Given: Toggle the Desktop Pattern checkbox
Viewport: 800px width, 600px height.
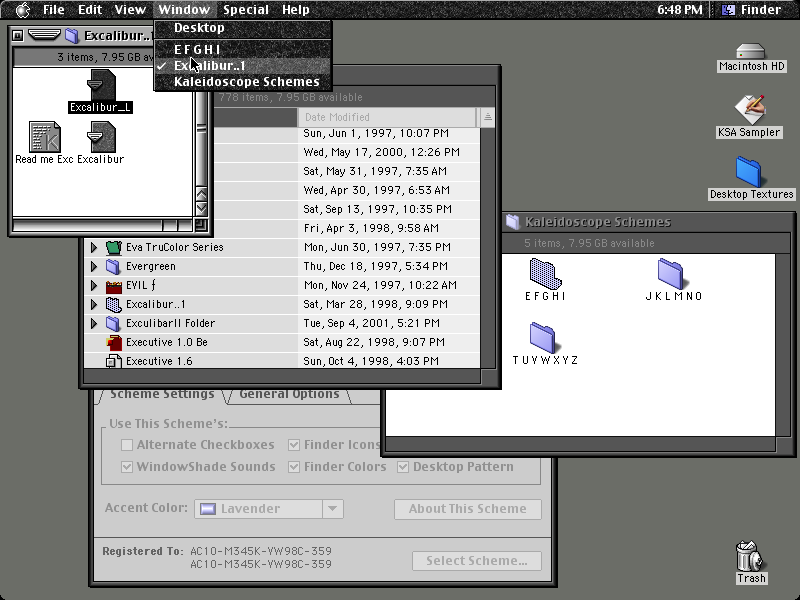Looking at the screenshot, I should 403,467.
